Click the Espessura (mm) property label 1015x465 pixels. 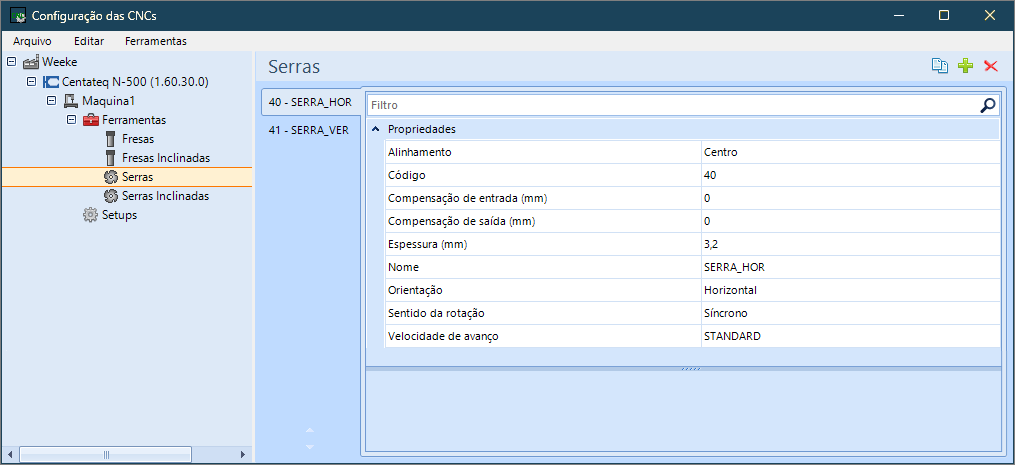coord(427,244)
